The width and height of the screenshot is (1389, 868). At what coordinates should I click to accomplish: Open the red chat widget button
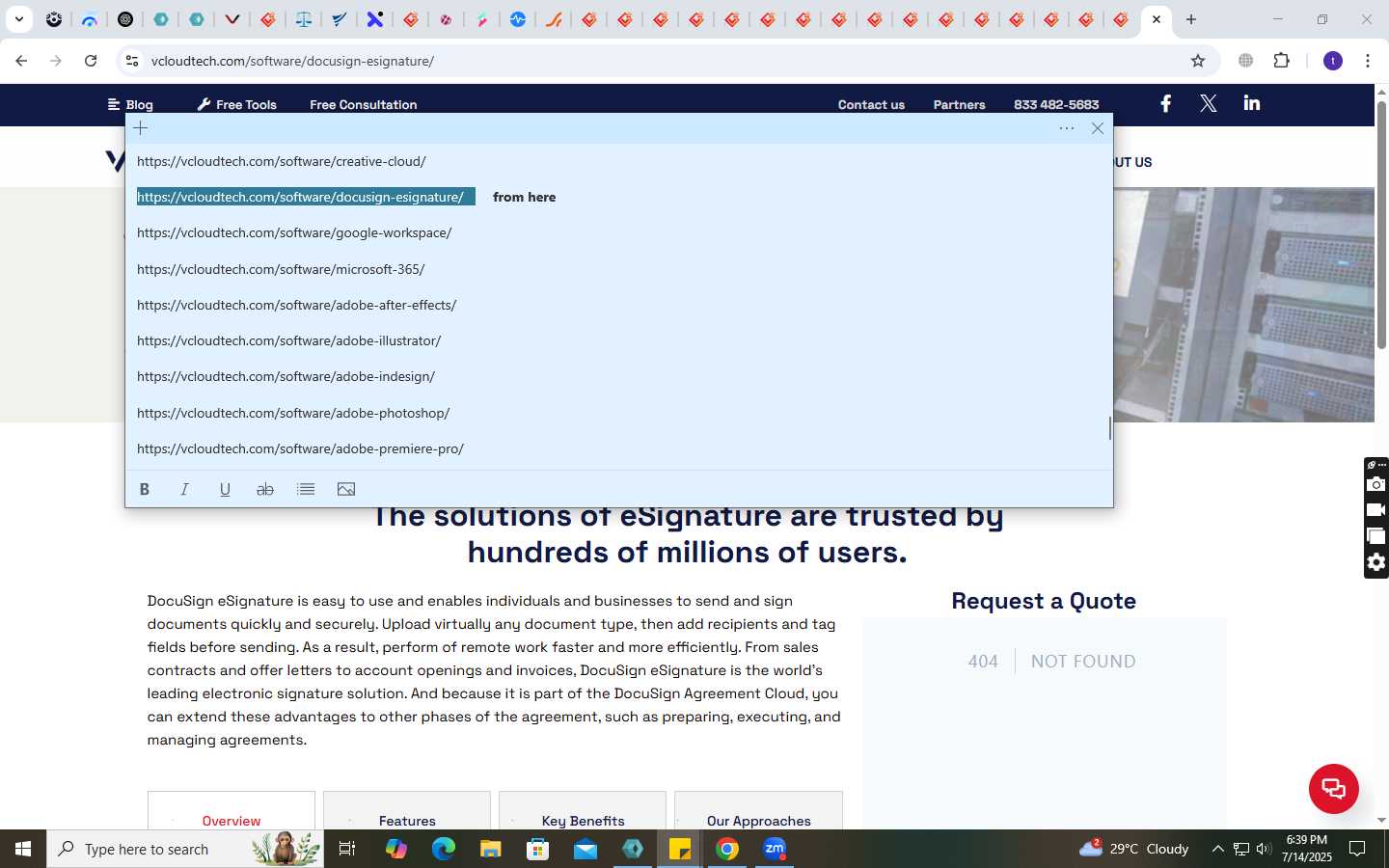(x=1334, y=788)
